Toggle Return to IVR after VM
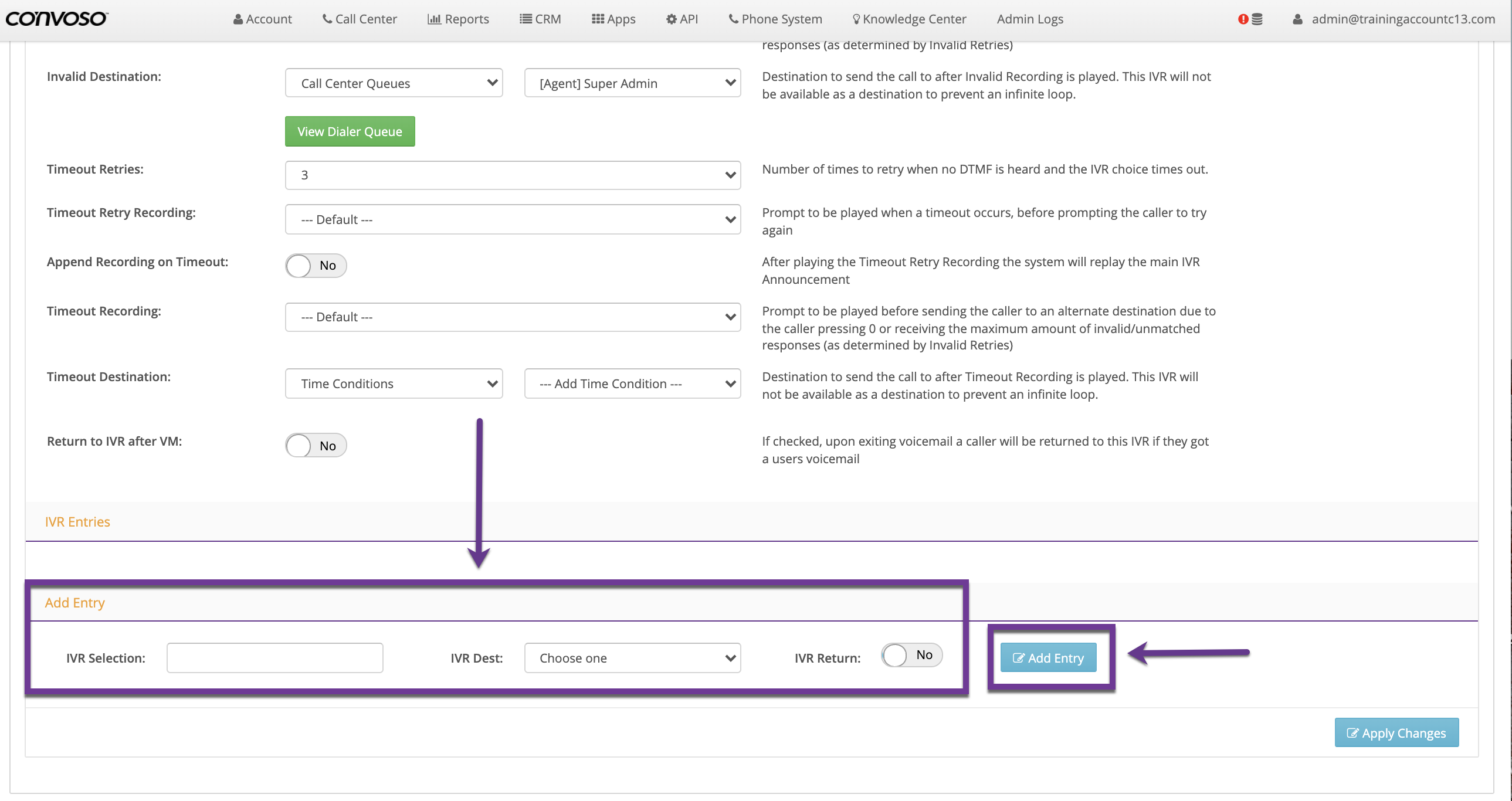 point(316,446)
